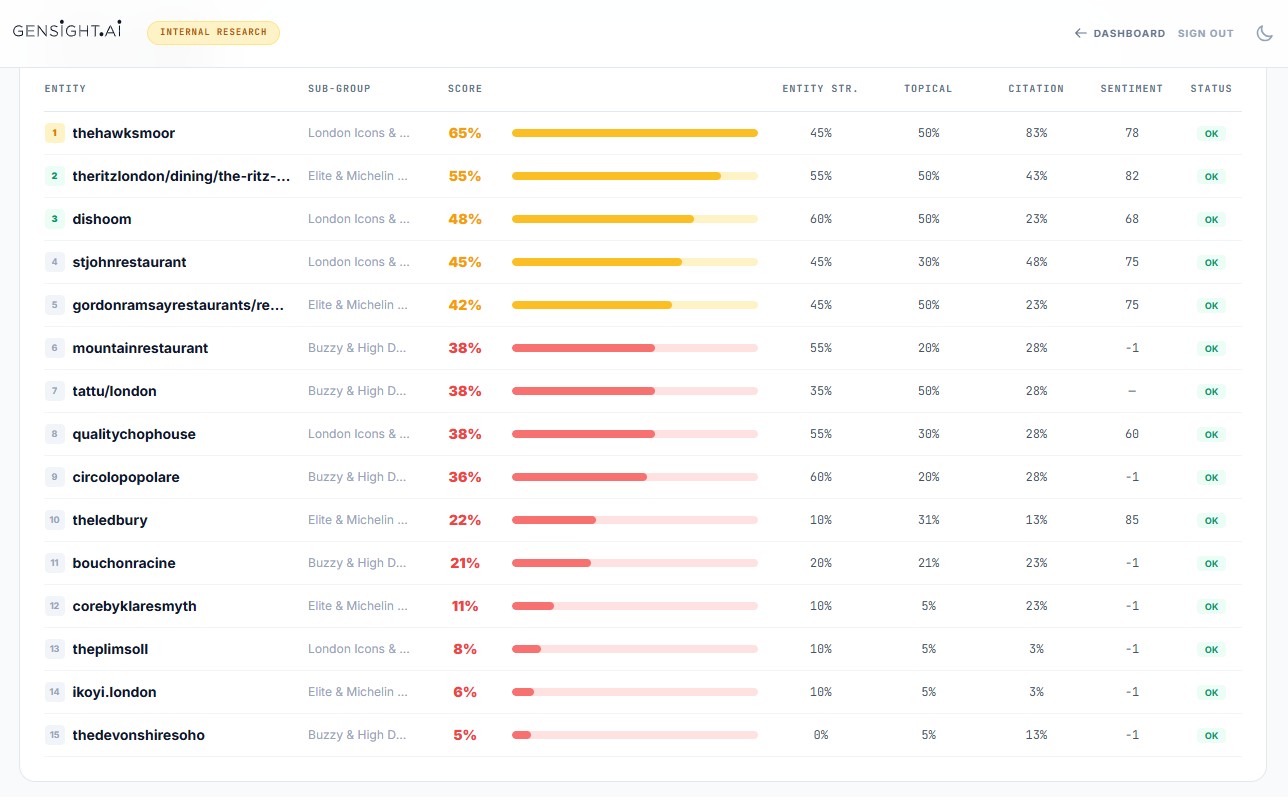Click the 60% entity strength for circolopopolare

pos(821,477)
